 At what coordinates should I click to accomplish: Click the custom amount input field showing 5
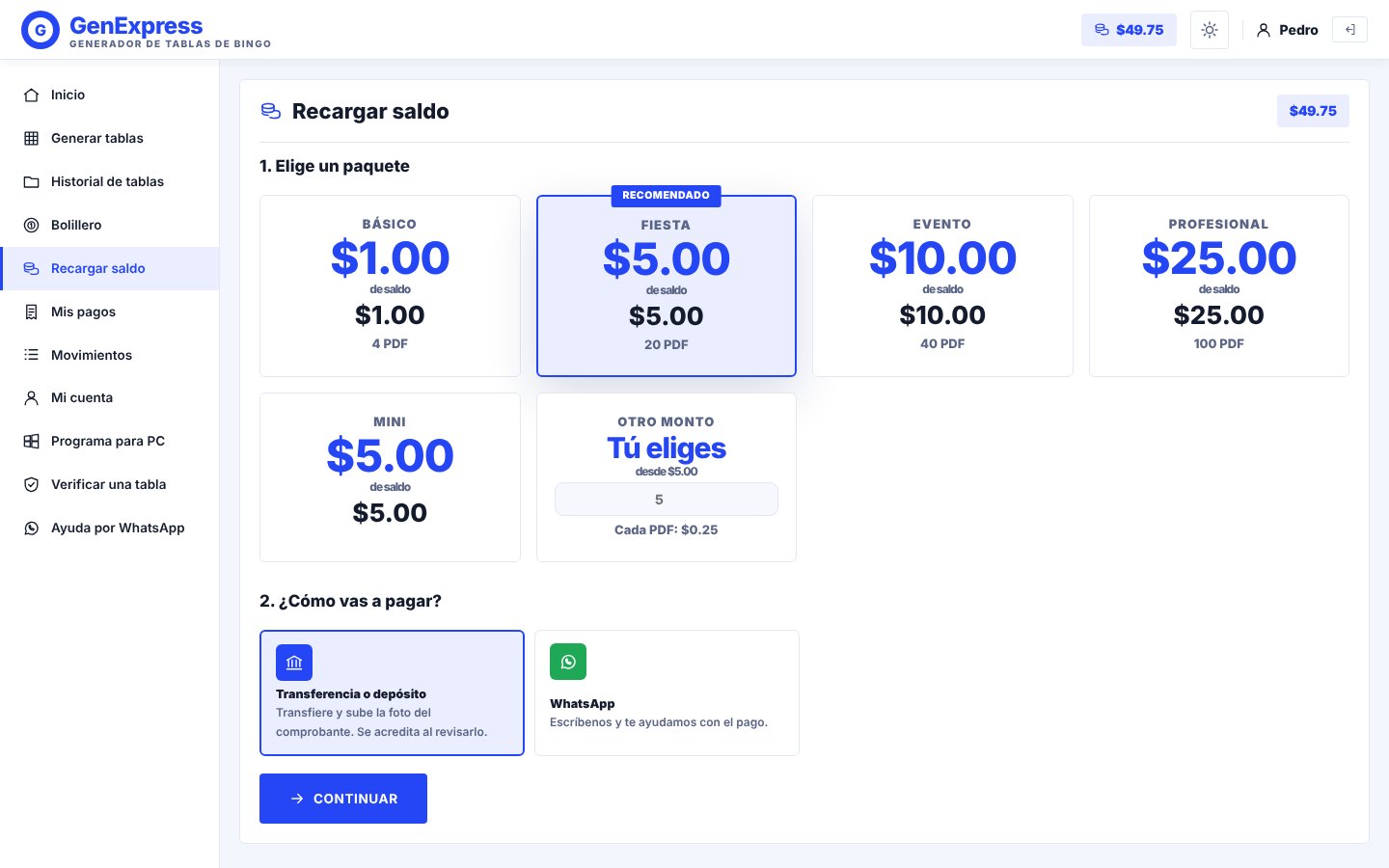tap(667, 500)
